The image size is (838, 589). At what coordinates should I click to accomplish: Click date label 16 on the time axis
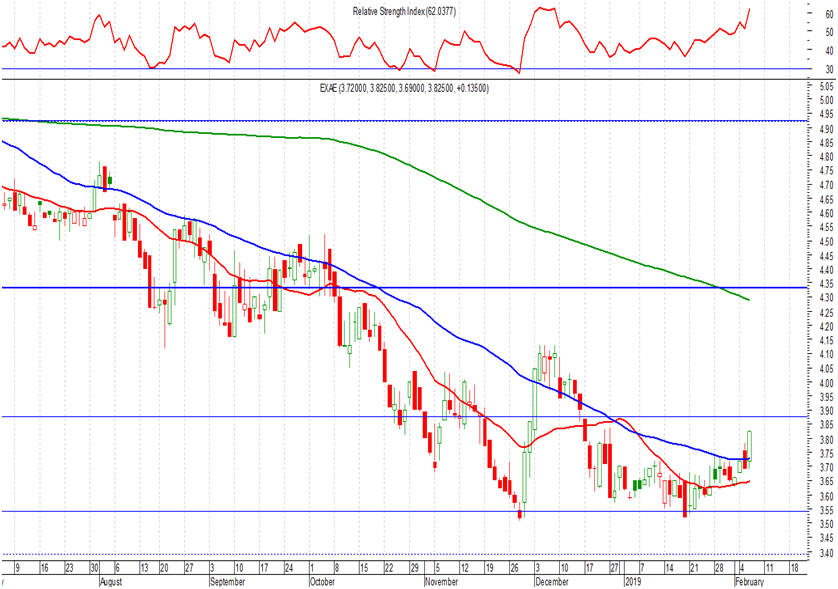44,568
